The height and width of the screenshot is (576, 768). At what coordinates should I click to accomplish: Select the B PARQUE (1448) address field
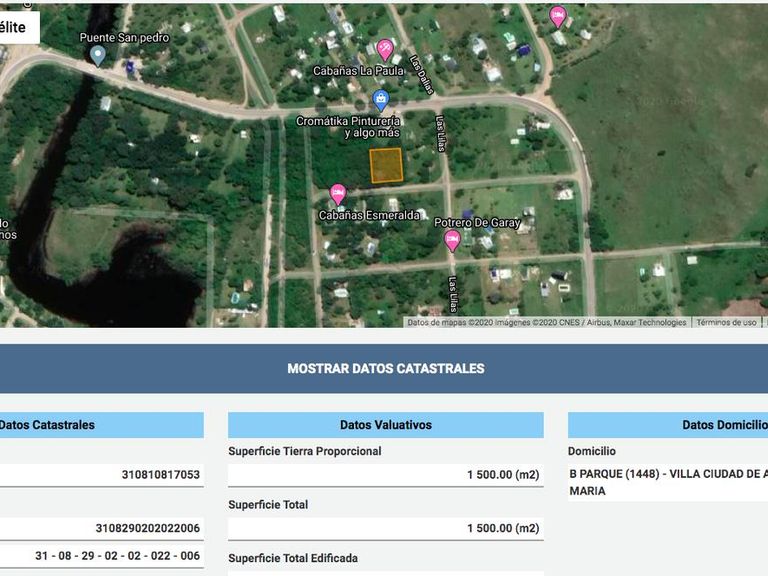(668, 482)
